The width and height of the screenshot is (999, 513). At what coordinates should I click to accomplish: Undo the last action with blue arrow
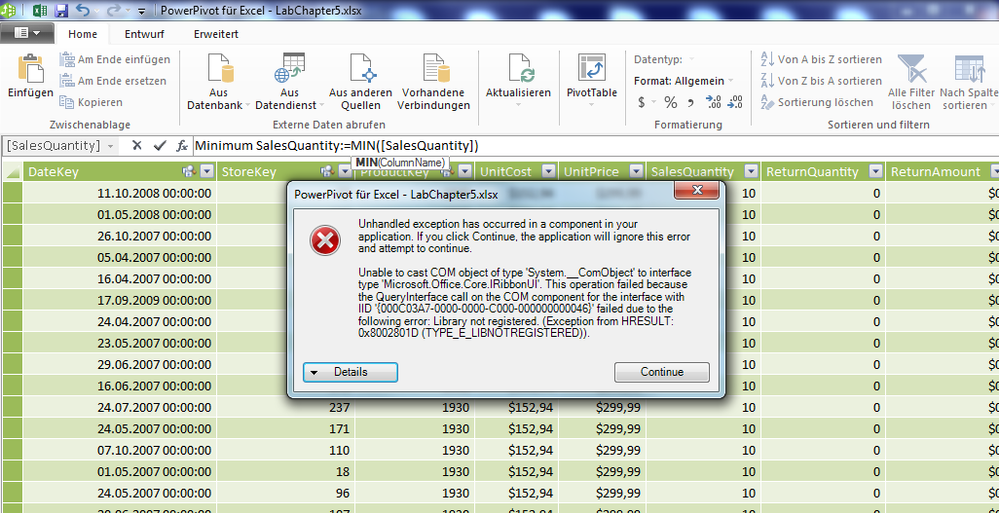83,10
